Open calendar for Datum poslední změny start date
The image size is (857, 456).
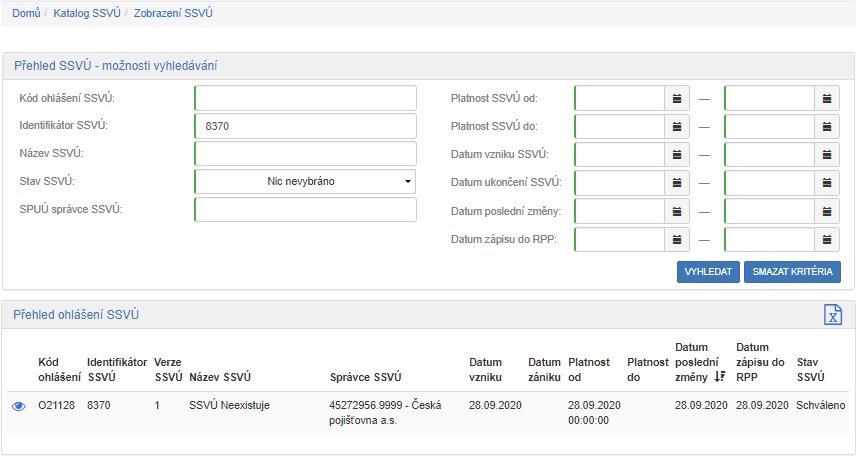[x=677, y=211]
